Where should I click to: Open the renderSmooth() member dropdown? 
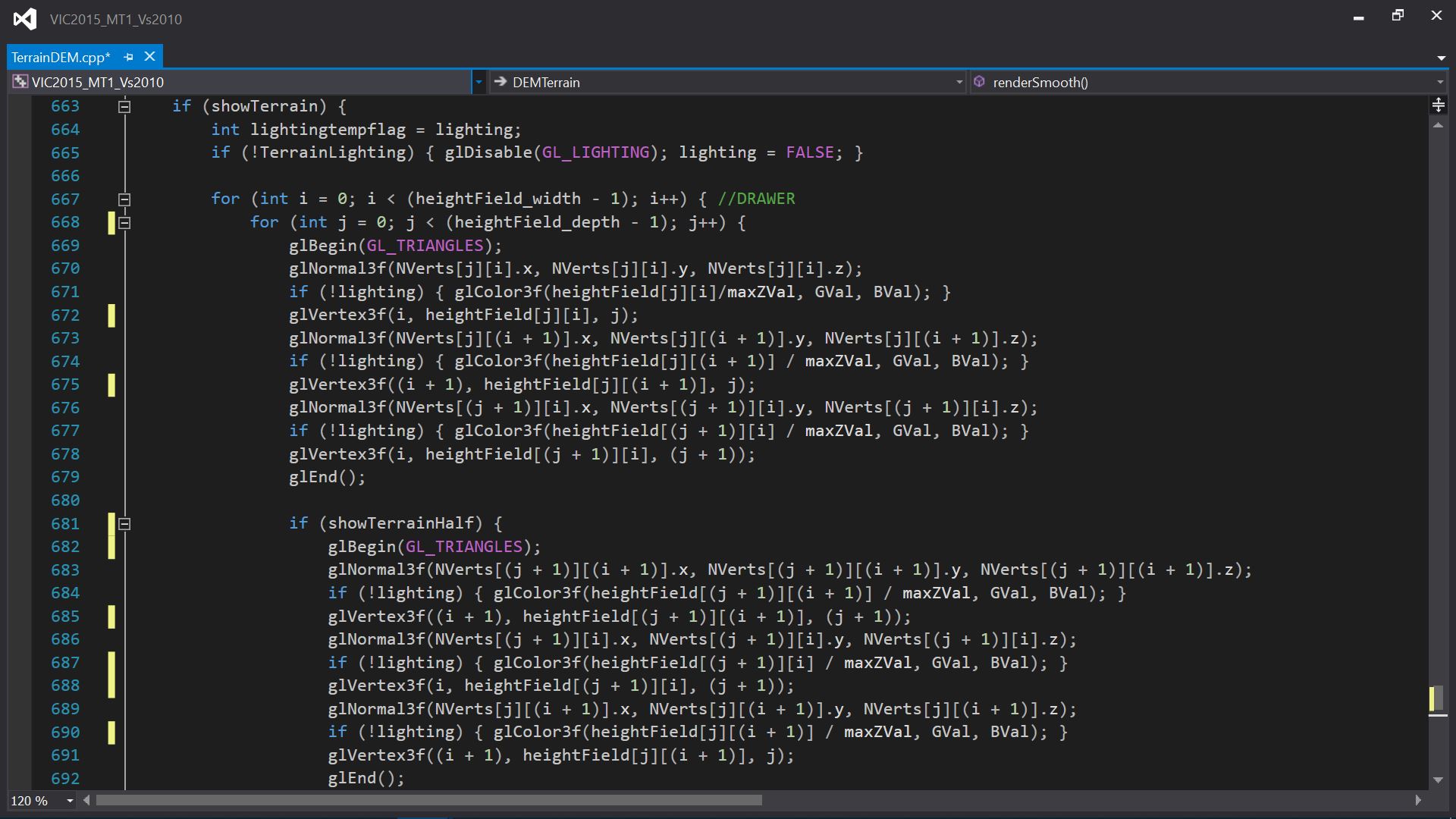[1439, 82]
